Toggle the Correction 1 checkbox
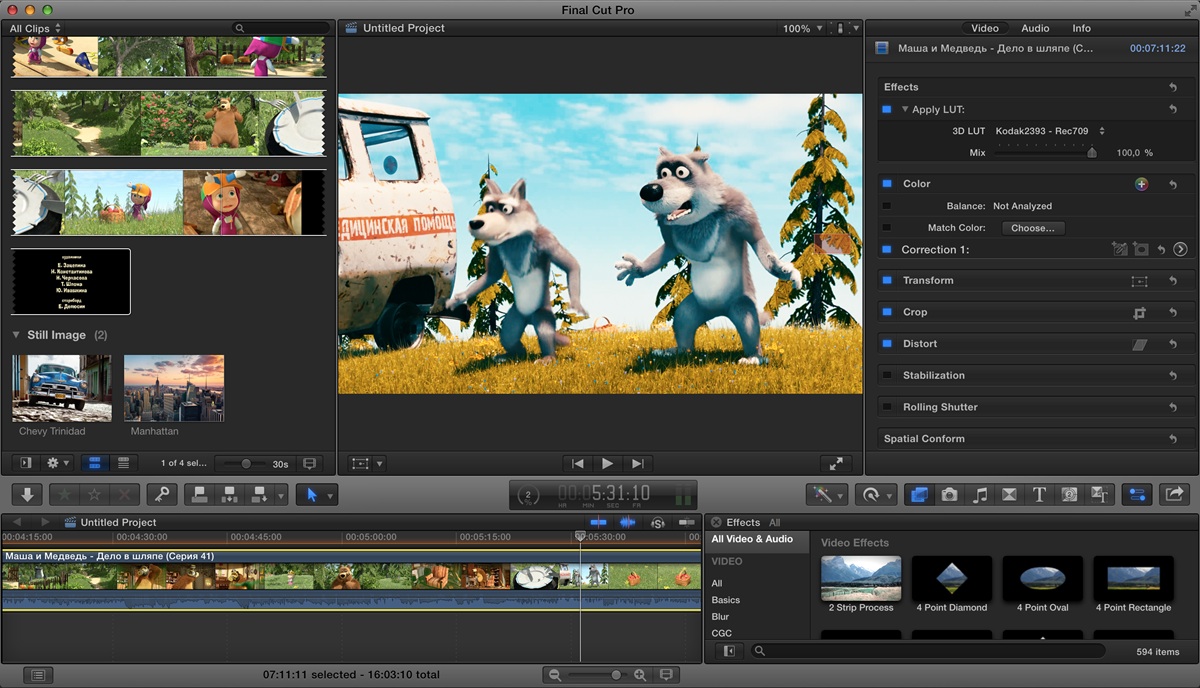The image size is (1200, 688). click(x=886, y=250)
